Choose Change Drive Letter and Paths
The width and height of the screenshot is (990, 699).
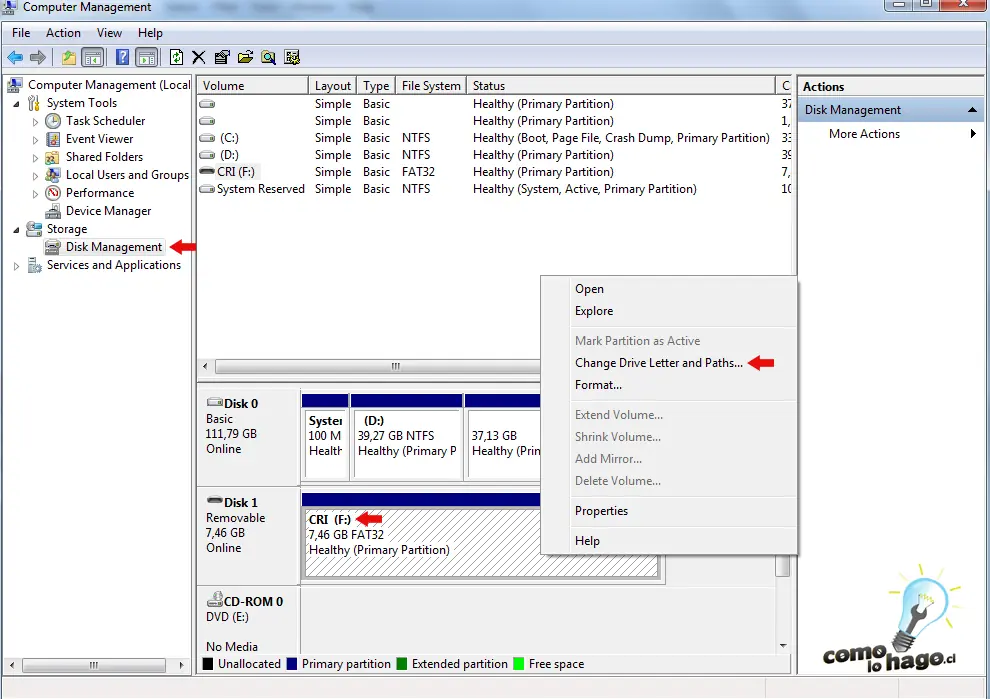pos(658,363)
